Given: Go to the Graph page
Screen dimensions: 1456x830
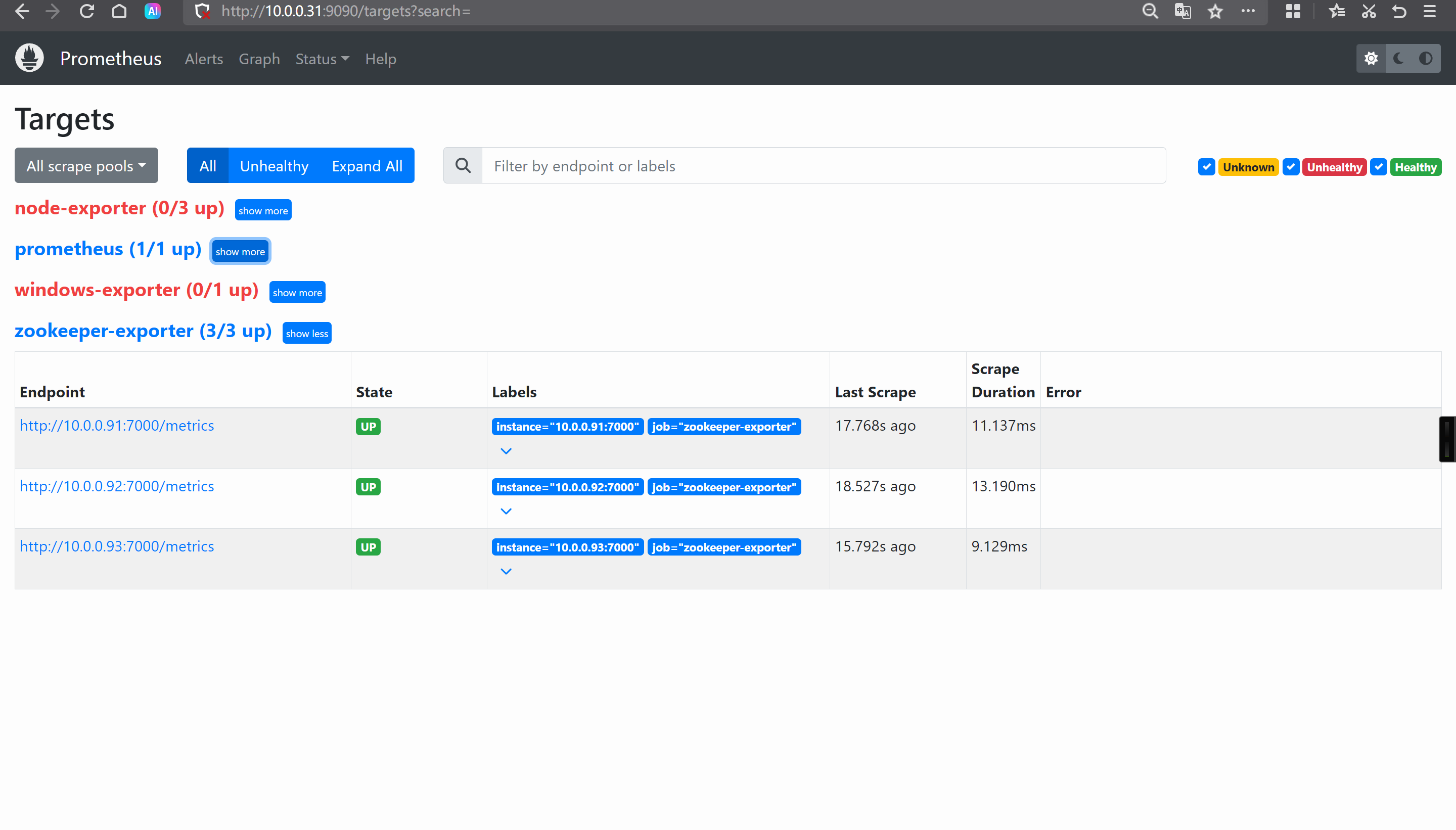Looking at the screenshot, I should [x=259, y=59].
